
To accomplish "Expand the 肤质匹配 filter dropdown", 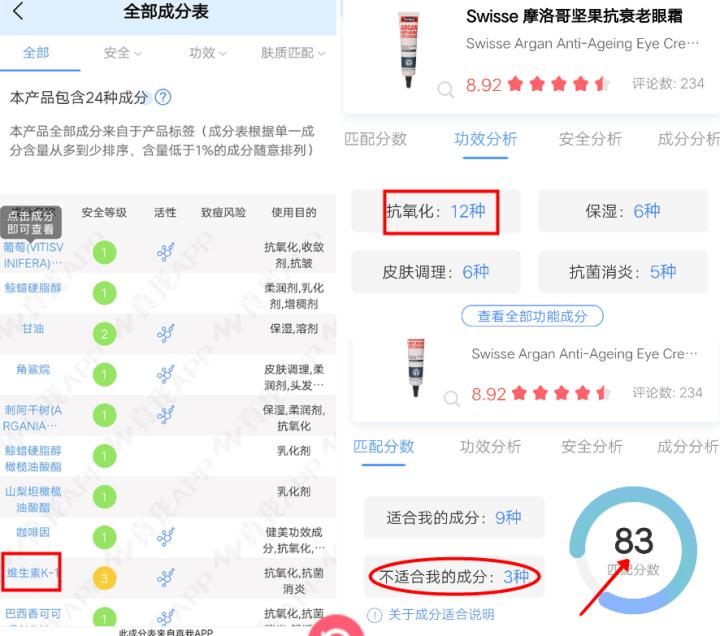I will tap(293, 53).
